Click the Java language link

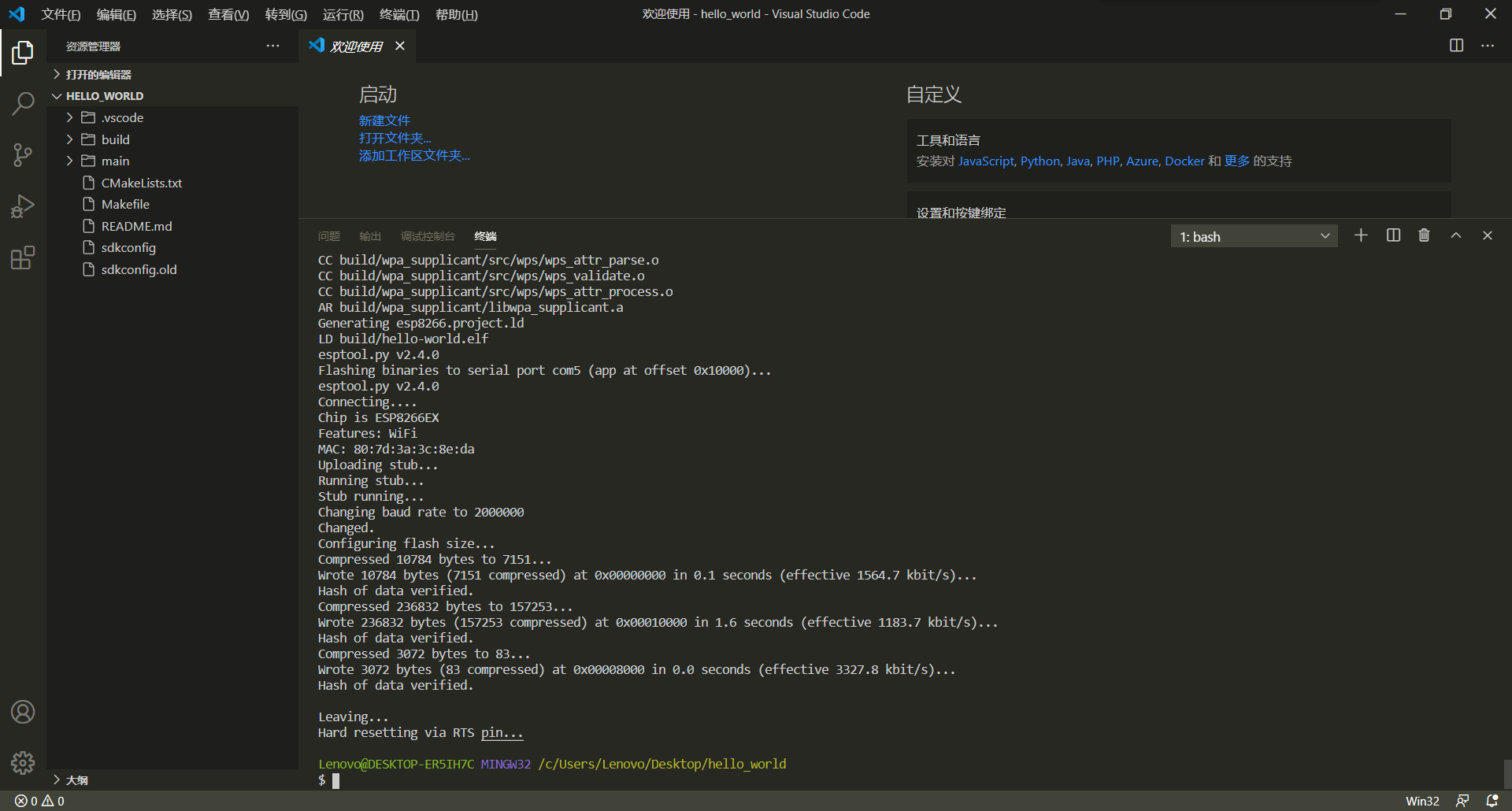click(1078, 161)
